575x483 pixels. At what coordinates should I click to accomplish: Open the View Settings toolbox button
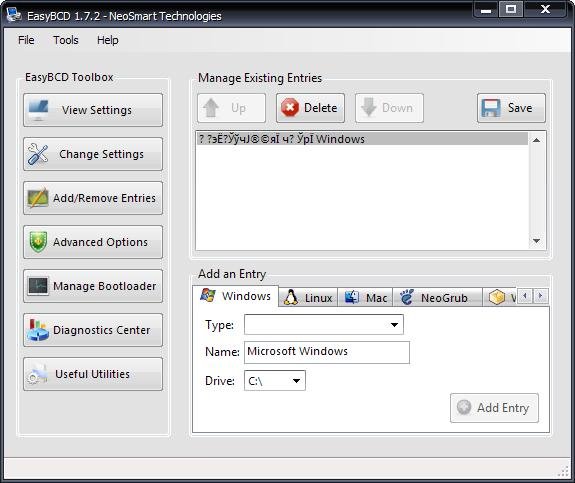93,110
